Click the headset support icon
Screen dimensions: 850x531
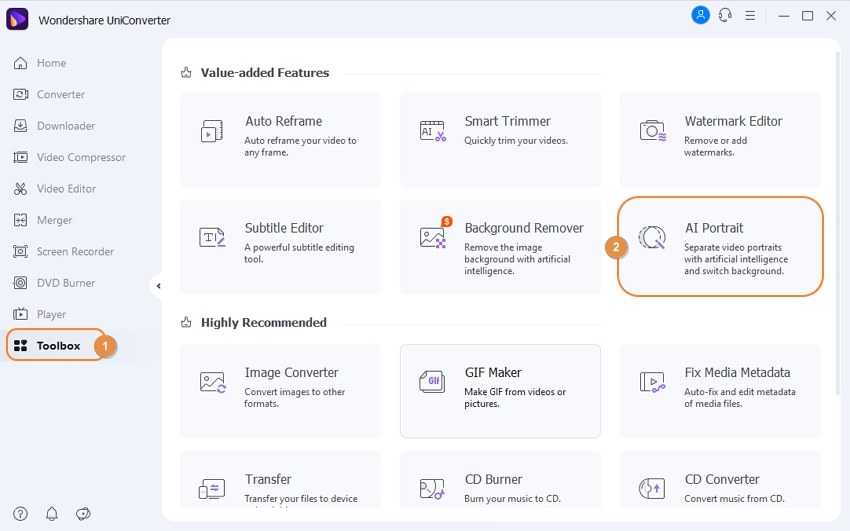pos(726,15)
